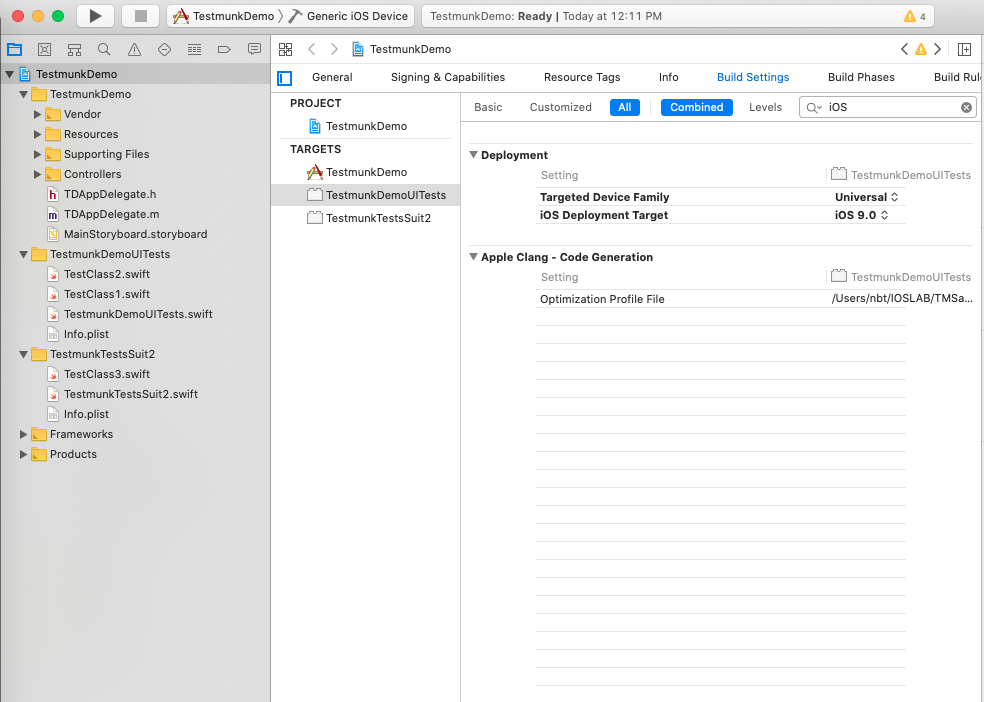984x702 pixels.
Task: Collapse the Deployment section
Action: pos(474,155)
